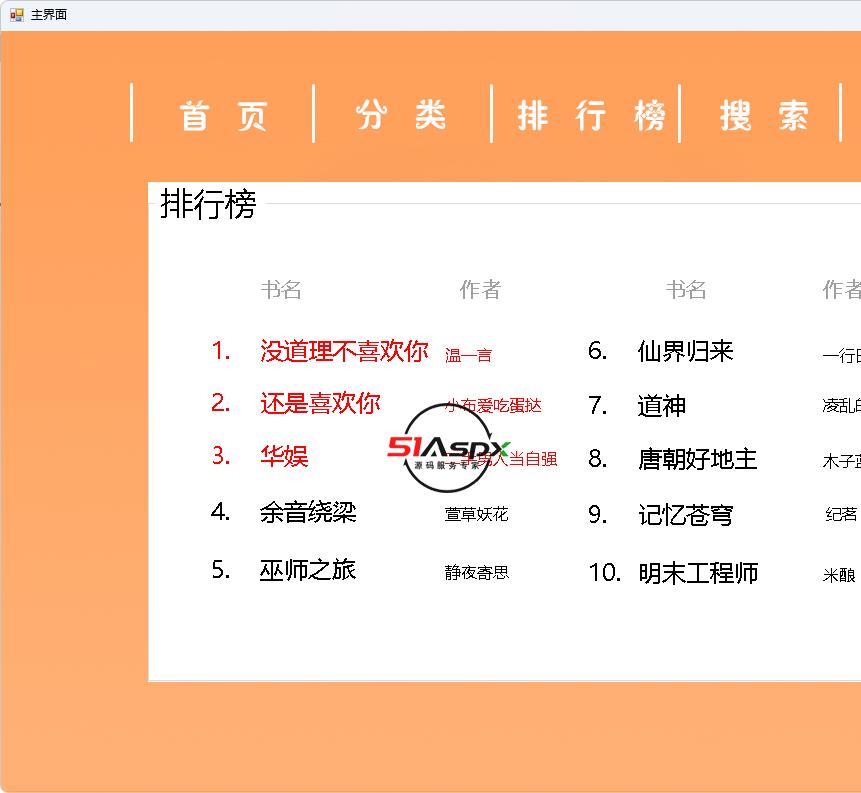The height and width of the screenshot is (793, 861).
Task: Click author name 温一言
Action: click(x=468, y=355)
